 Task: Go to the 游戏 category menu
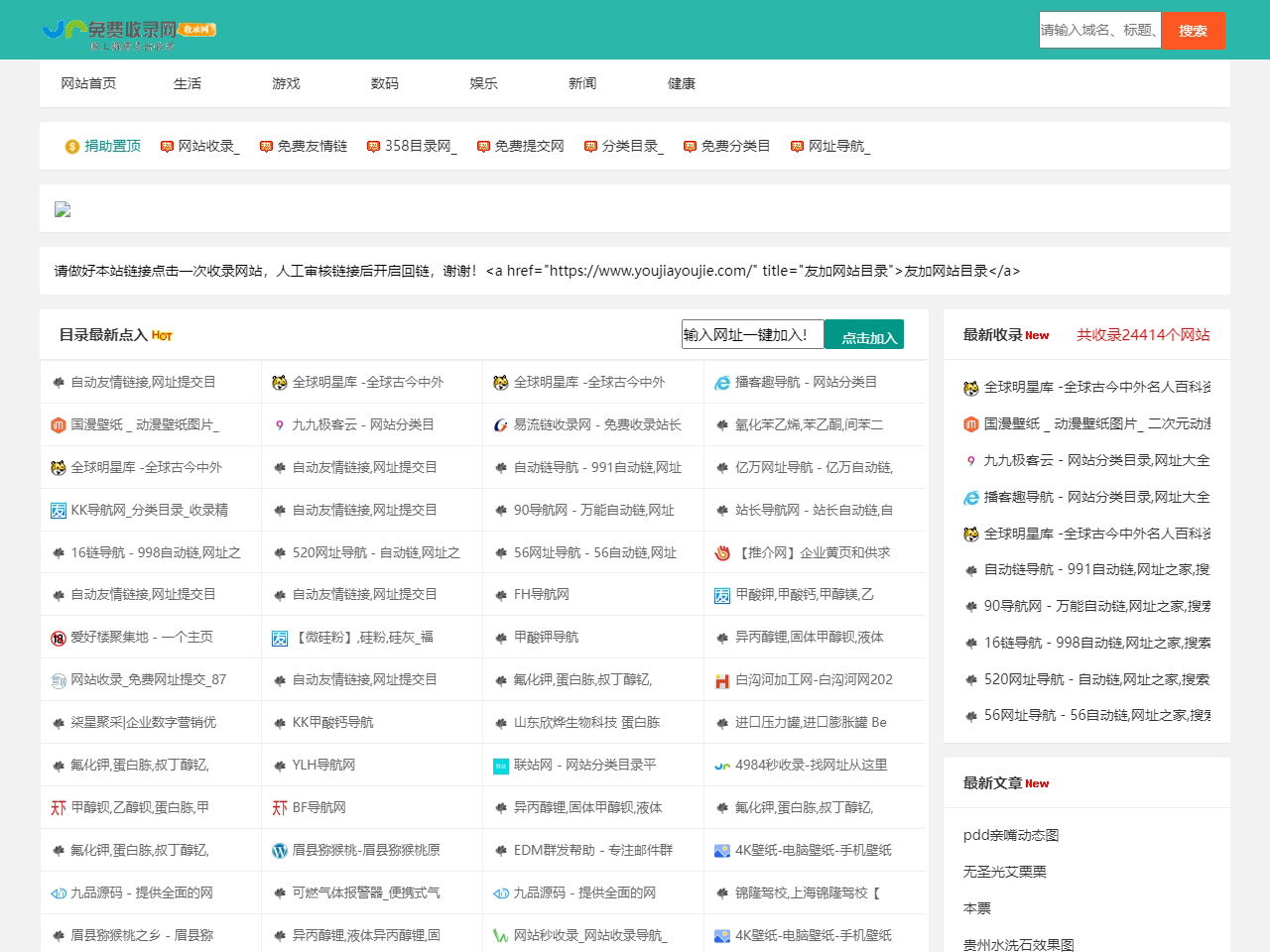pos(286,83)
